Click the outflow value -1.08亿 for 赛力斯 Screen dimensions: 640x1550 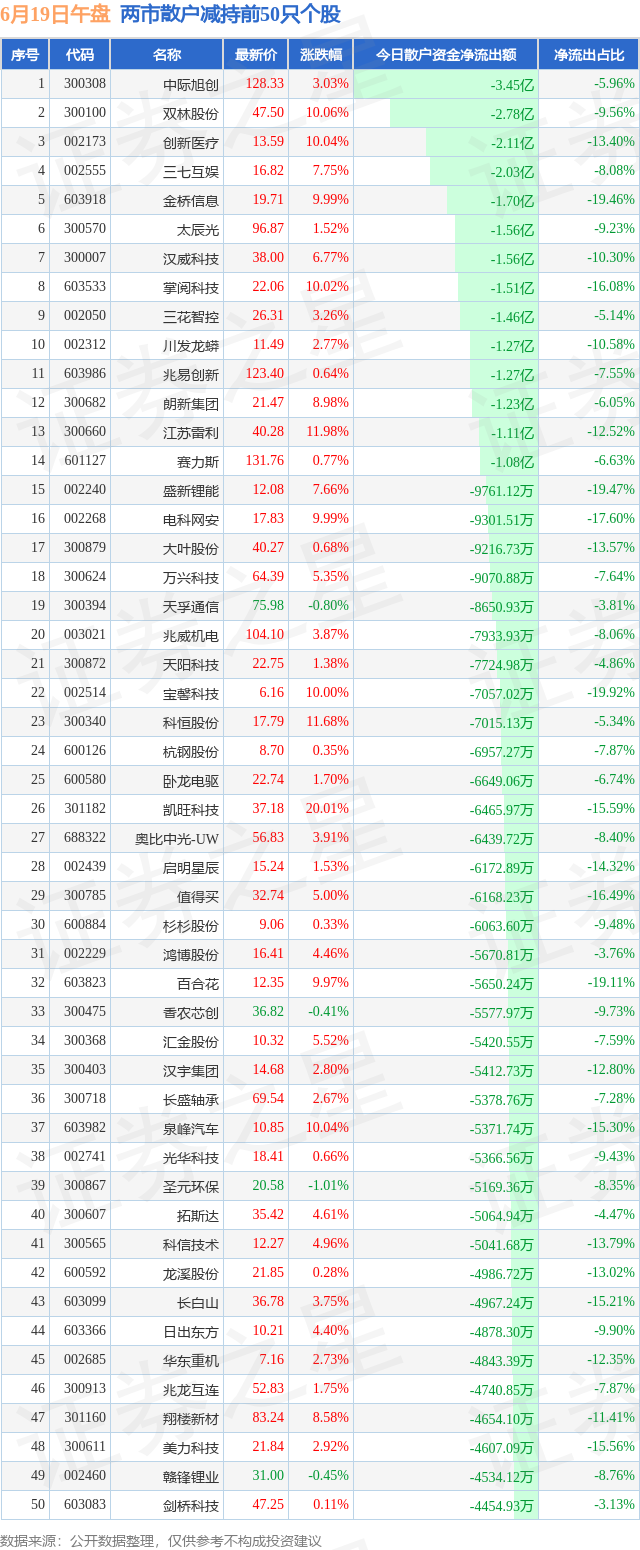(511, 461)
